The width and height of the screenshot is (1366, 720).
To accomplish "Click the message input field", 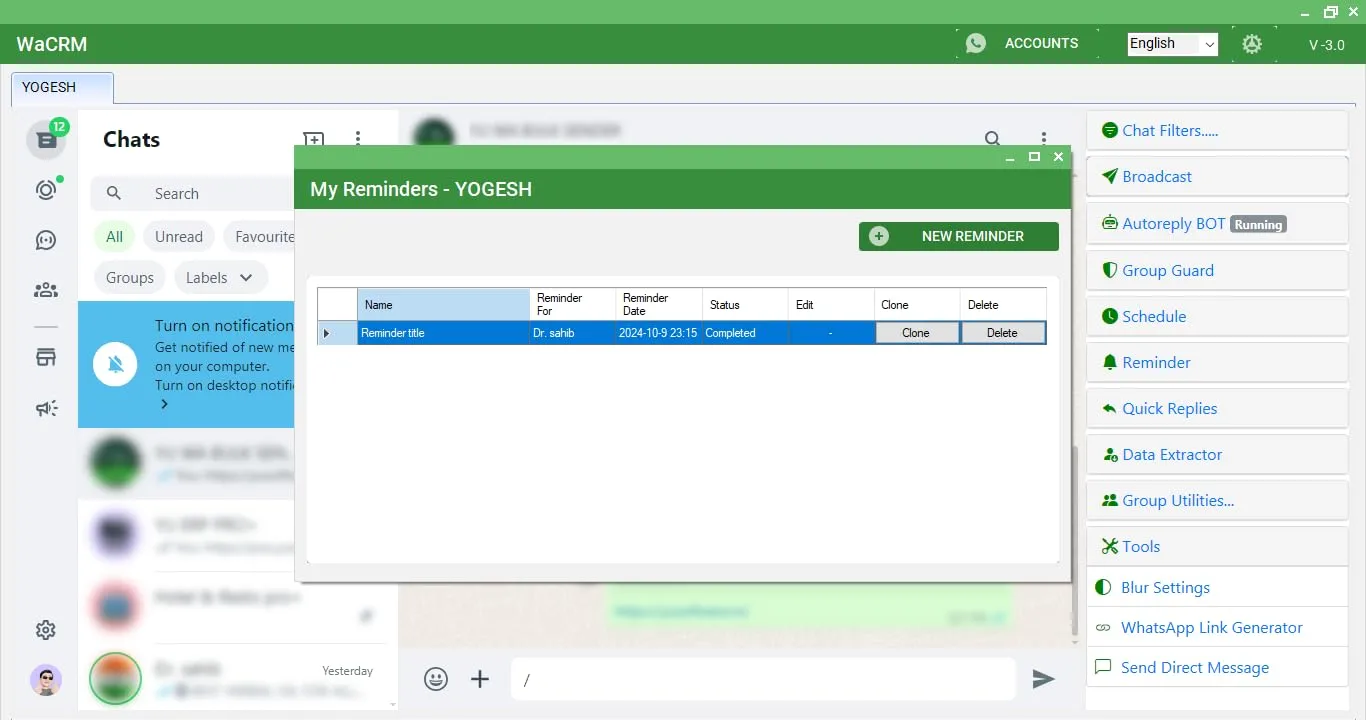I will tap(762, 679).
